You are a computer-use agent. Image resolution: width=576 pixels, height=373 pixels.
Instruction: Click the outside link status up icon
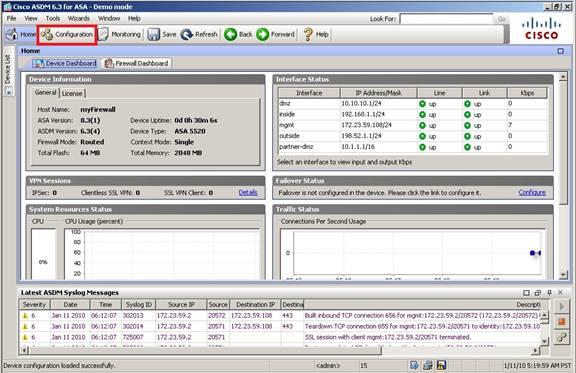(x=467, y=136)
